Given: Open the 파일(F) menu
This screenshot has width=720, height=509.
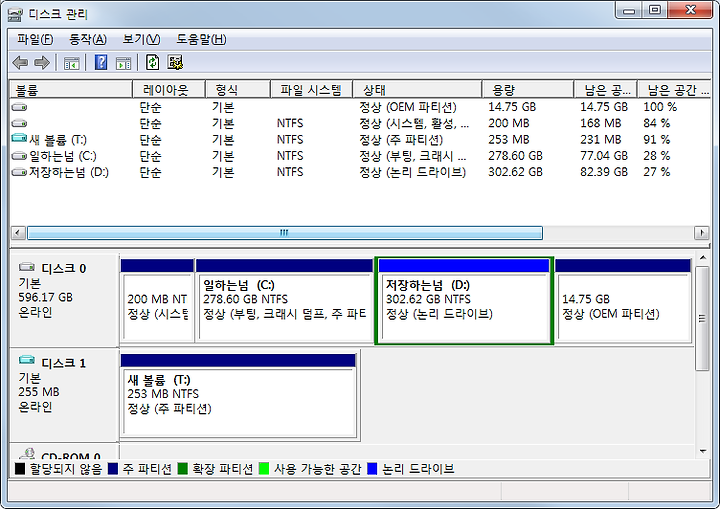Looking at the screenshot, I should click(x=35, y=40).
